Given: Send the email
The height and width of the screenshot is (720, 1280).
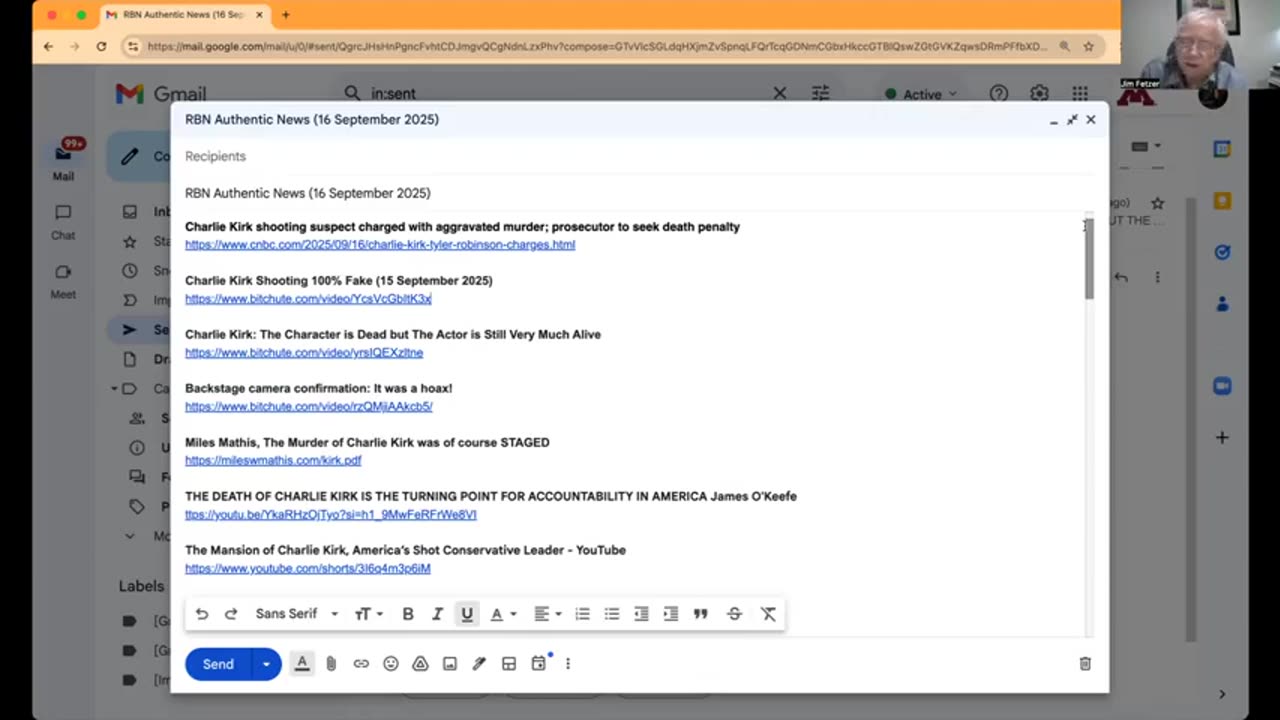Looking at the screenshot, I should [218, 664].
